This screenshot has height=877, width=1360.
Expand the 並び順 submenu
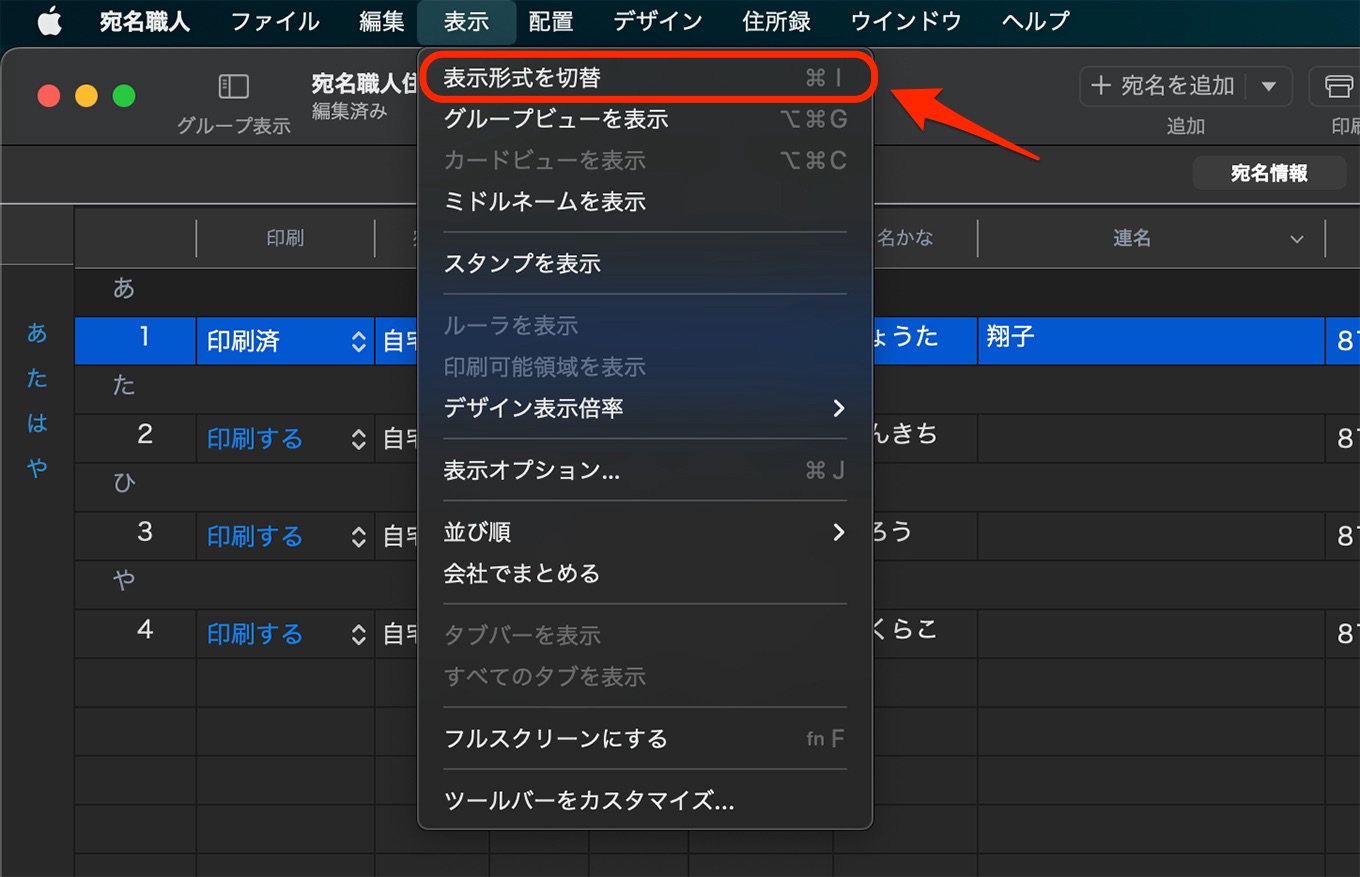coord(645,532)
